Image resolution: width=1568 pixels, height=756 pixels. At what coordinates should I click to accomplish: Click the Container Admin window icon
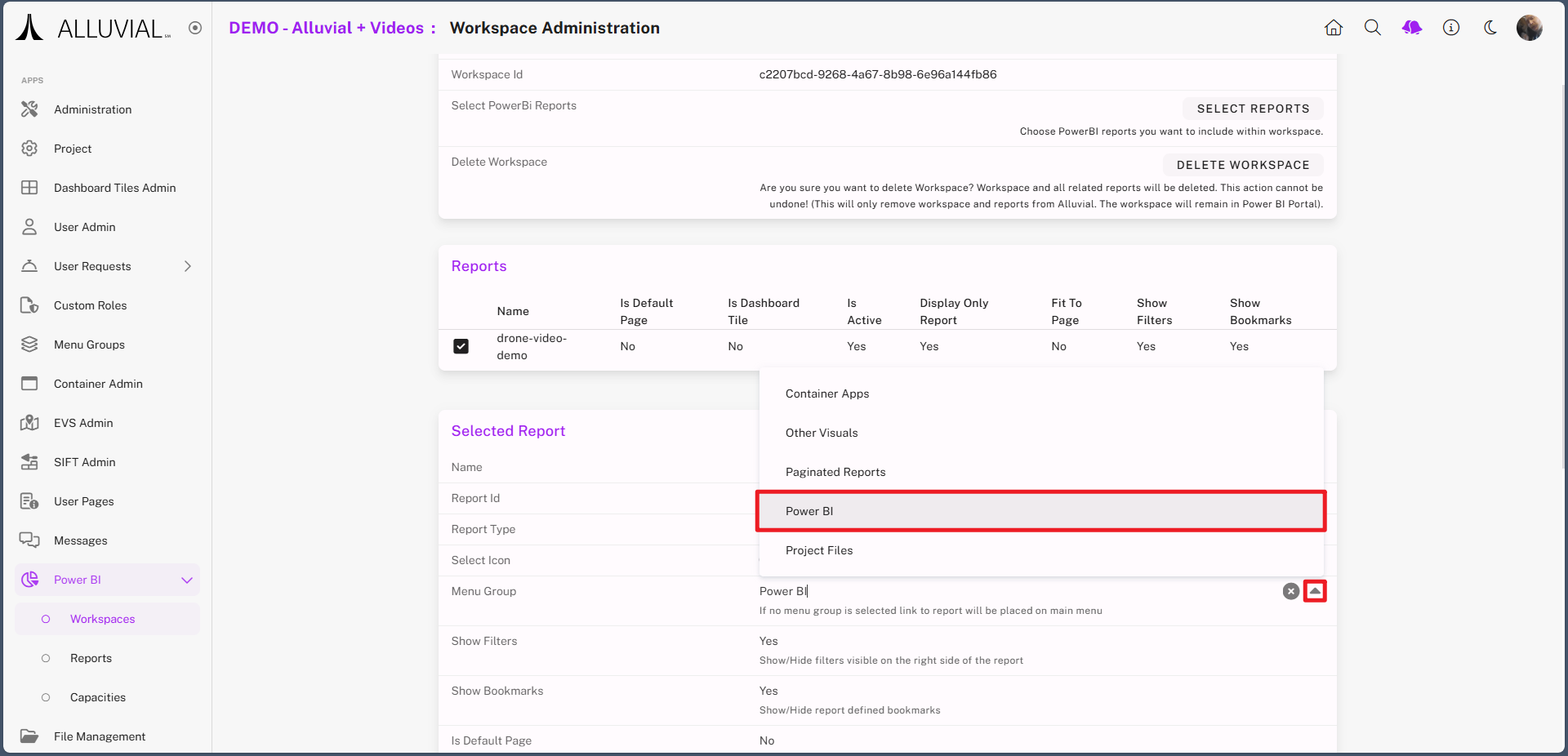(x=29, y=384)
